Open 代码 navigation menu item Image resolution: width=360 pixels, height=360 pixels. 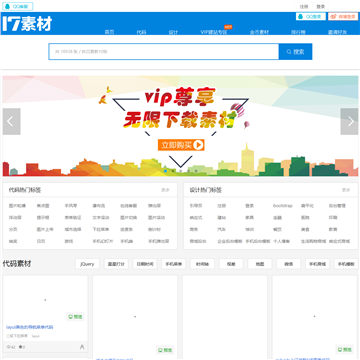pos(141,32)
